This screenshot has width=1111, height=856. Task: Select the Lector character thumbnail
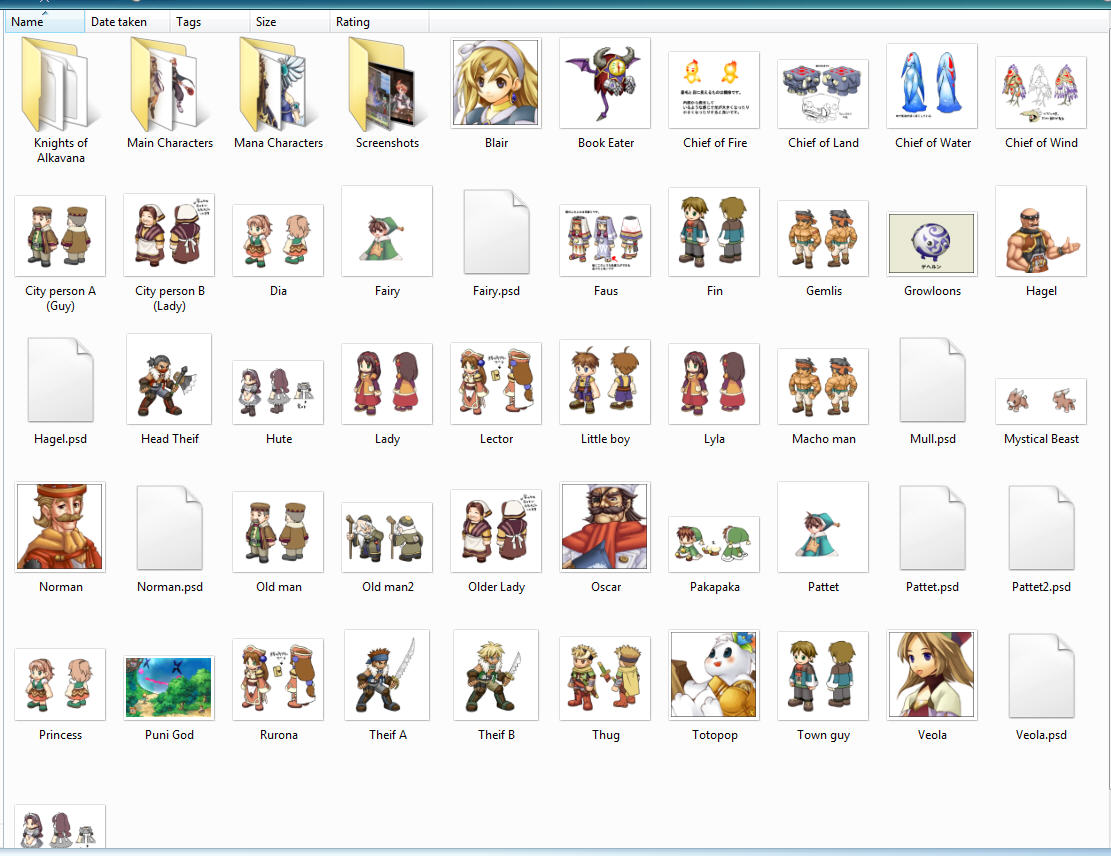(496, 383)
